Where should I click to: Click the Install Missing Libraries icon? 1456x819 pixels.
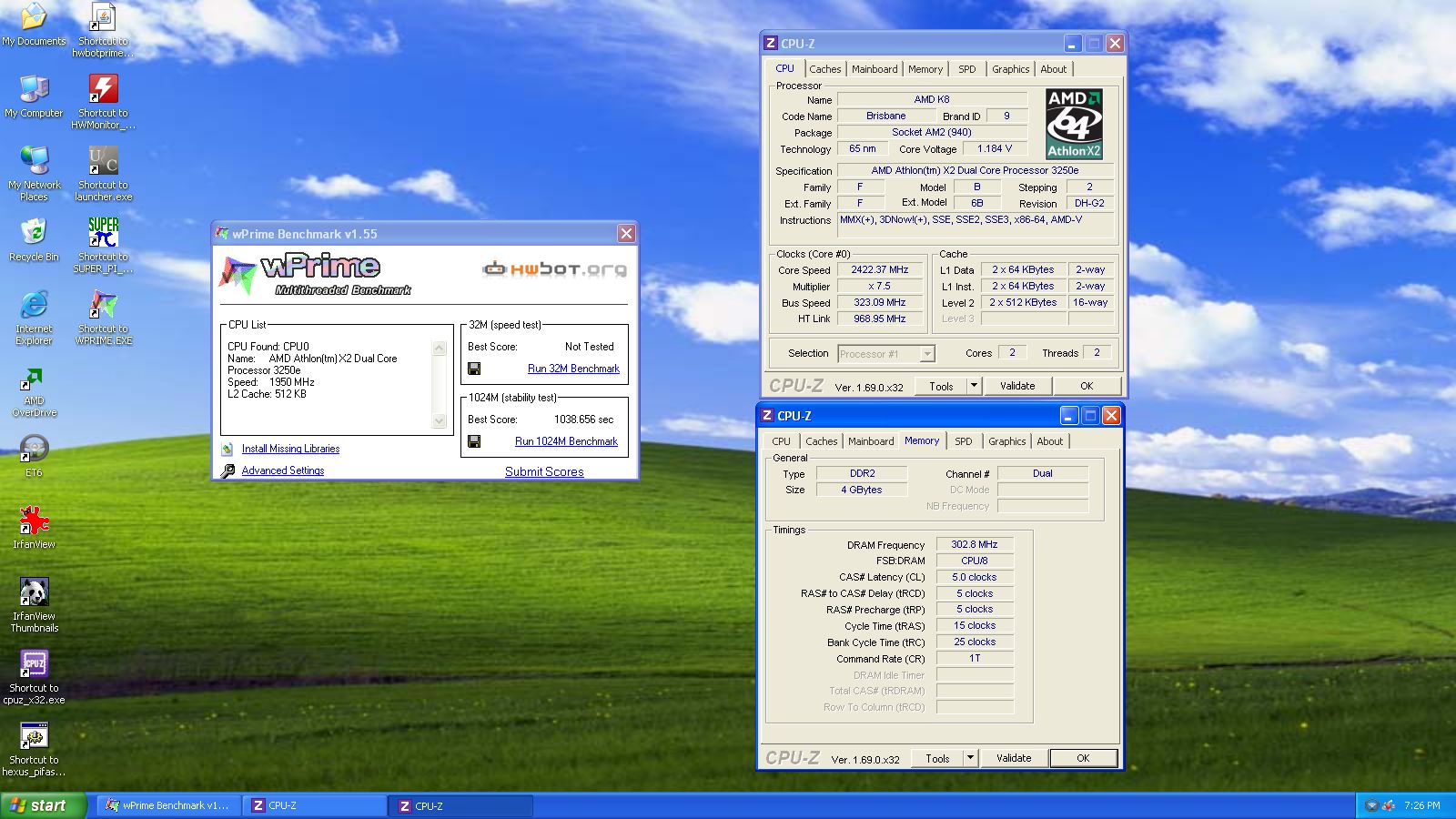227,449
